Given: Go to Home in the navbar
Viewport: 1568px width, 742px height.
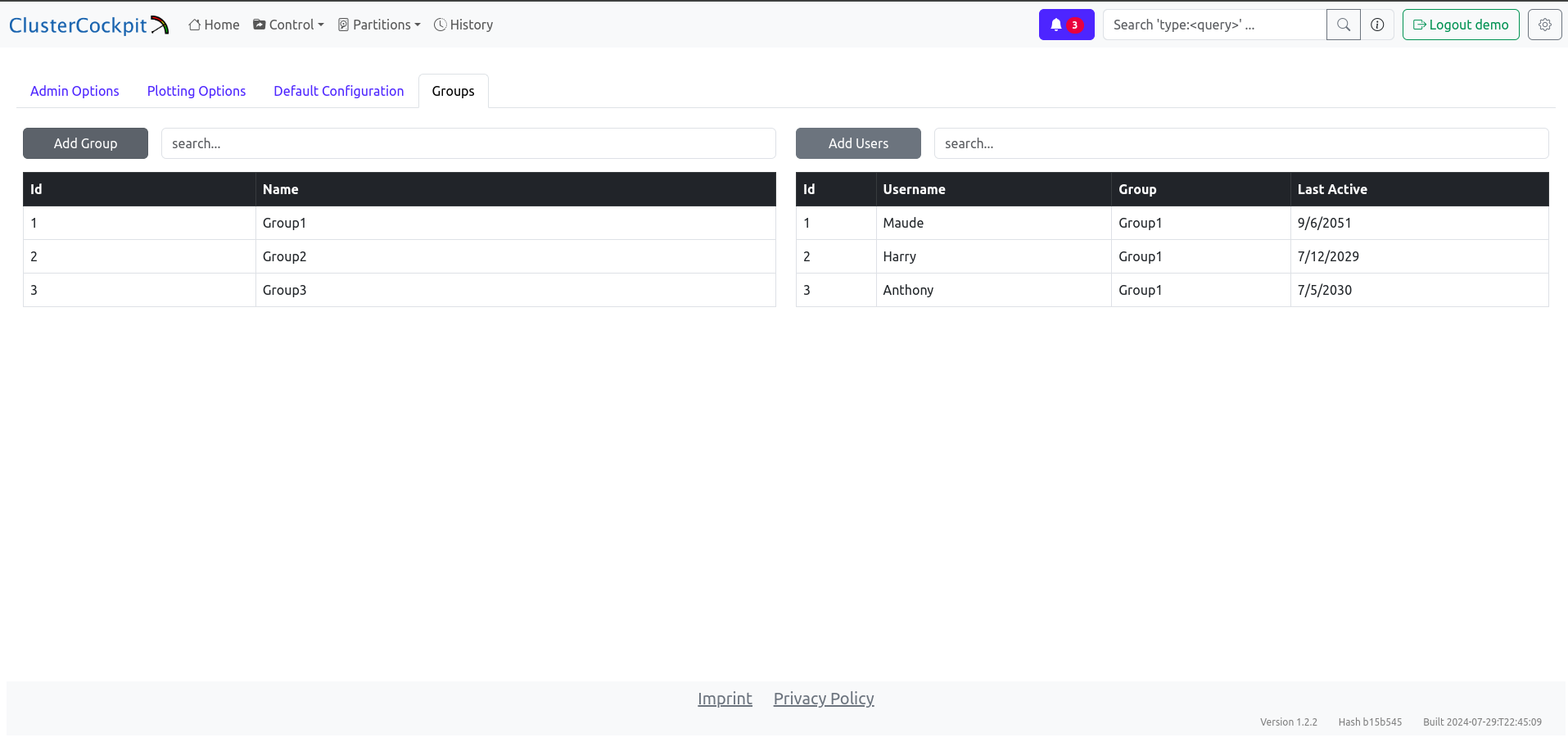Looking at the screenshot, I should [x=214, y=25].
